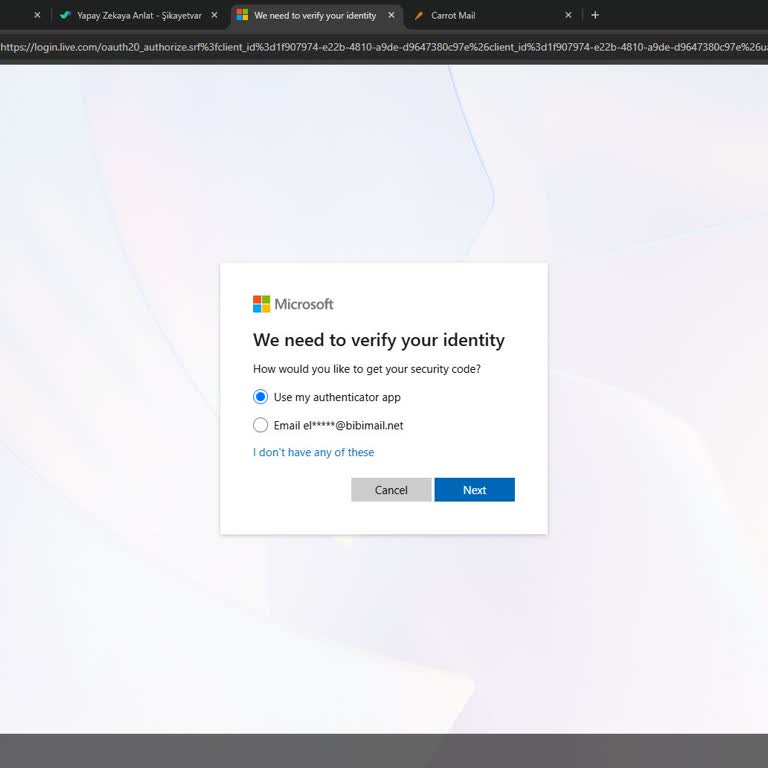Click the heading 'We need to verify your identity'
Screen dimensions: 768x768
click(379, 340)
